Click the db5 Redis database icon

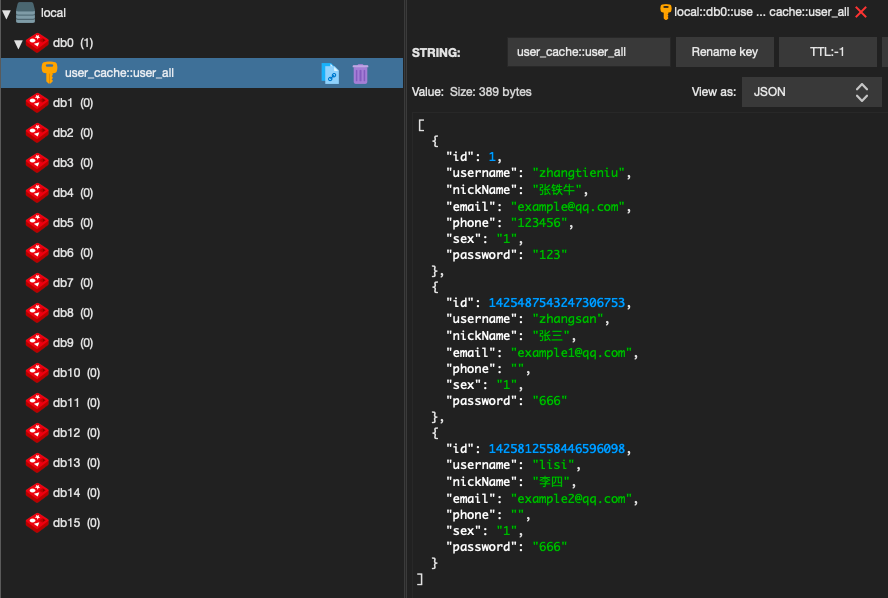tap(37, 223)
